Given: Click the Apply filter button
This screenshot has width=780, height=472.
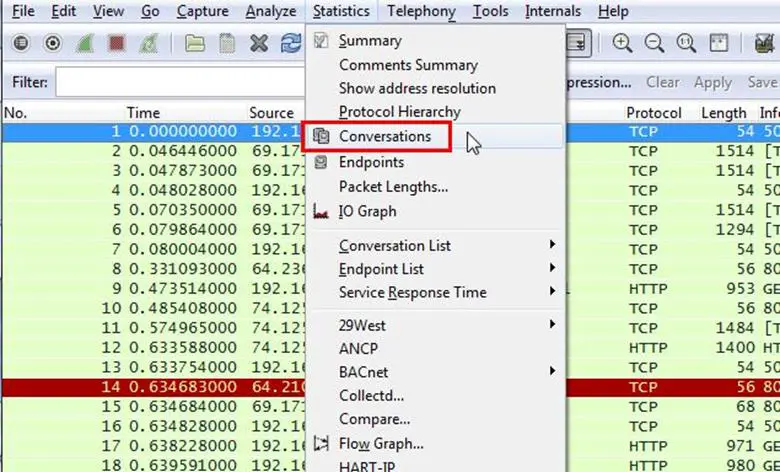Looking at the screenshot, I should click(712, 82).
